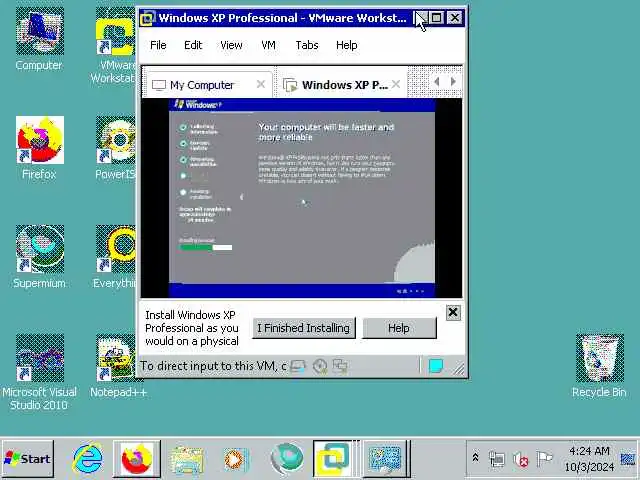This screenshot has height=480, width=640.
Task: Click the last running app taskbar button
Action: [385, 459]
